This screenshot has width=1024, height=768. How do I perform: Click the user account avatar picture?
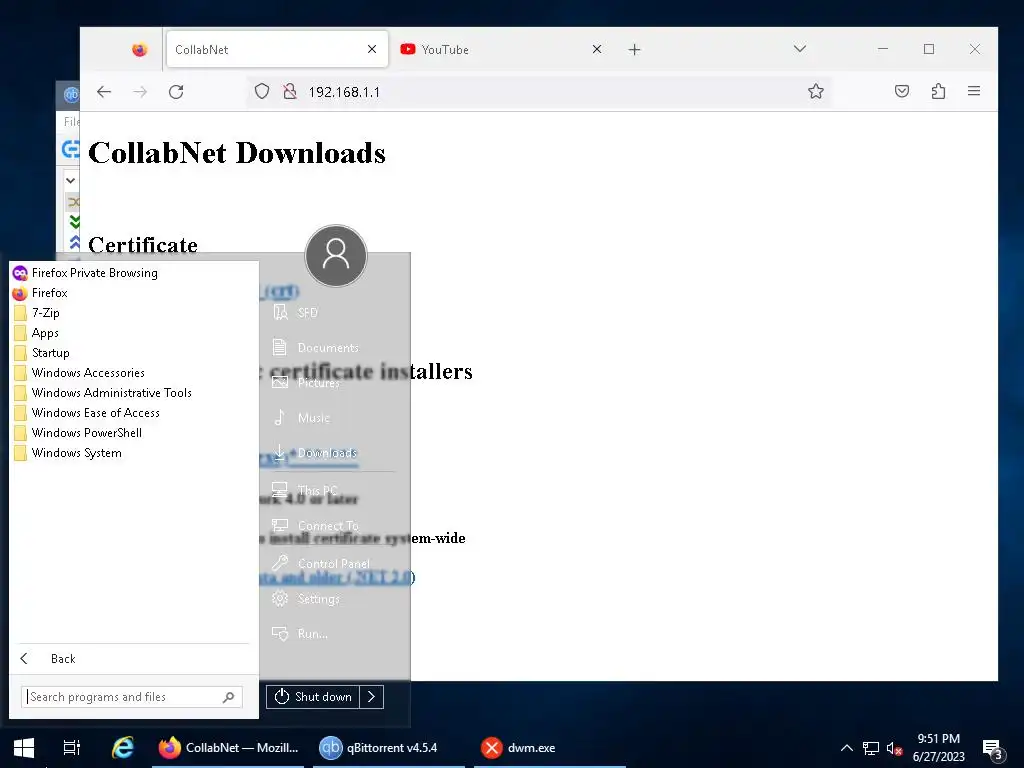point(336,256)
